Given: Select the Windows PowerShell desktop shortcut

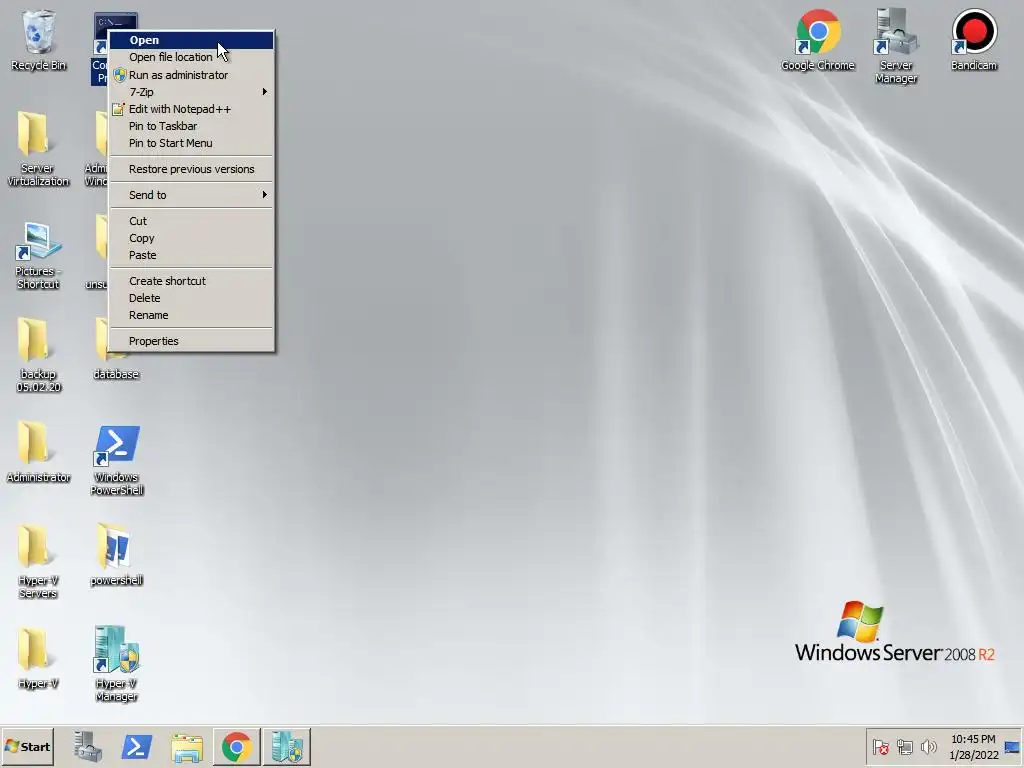Looking at the screenshot, I should [116, 460].
